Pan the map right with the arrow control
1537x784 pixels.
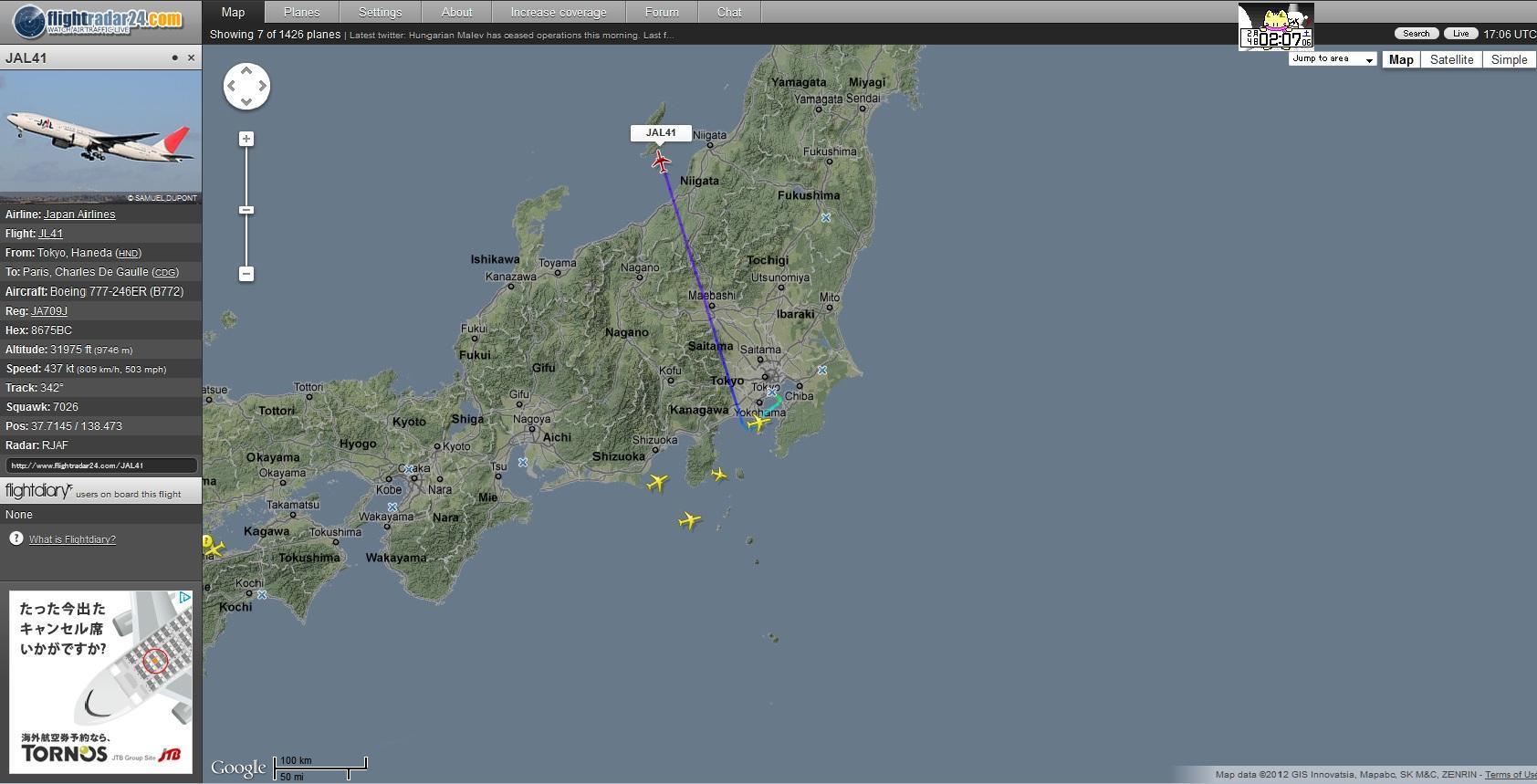262,86
